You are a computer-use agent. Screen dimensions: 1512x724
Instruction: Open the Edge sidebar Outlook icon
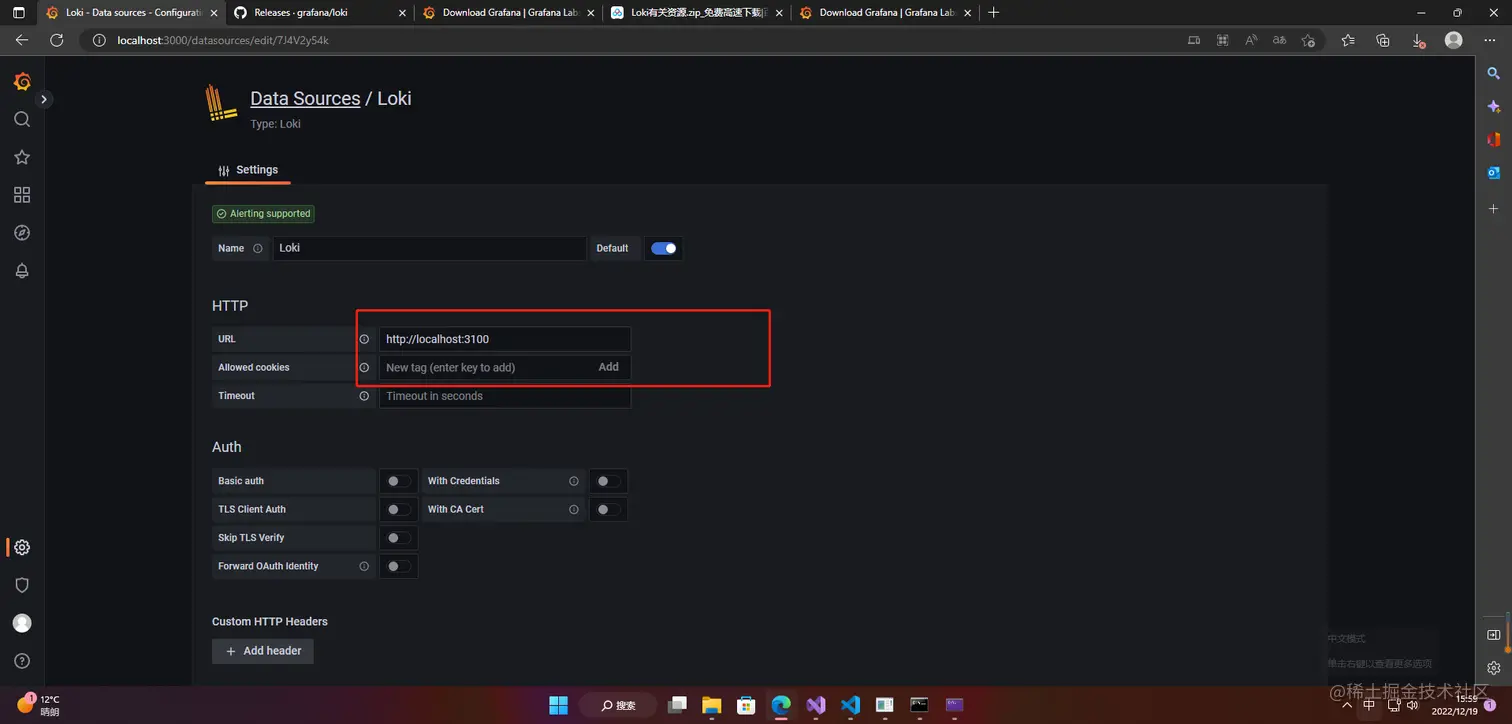1494,173
